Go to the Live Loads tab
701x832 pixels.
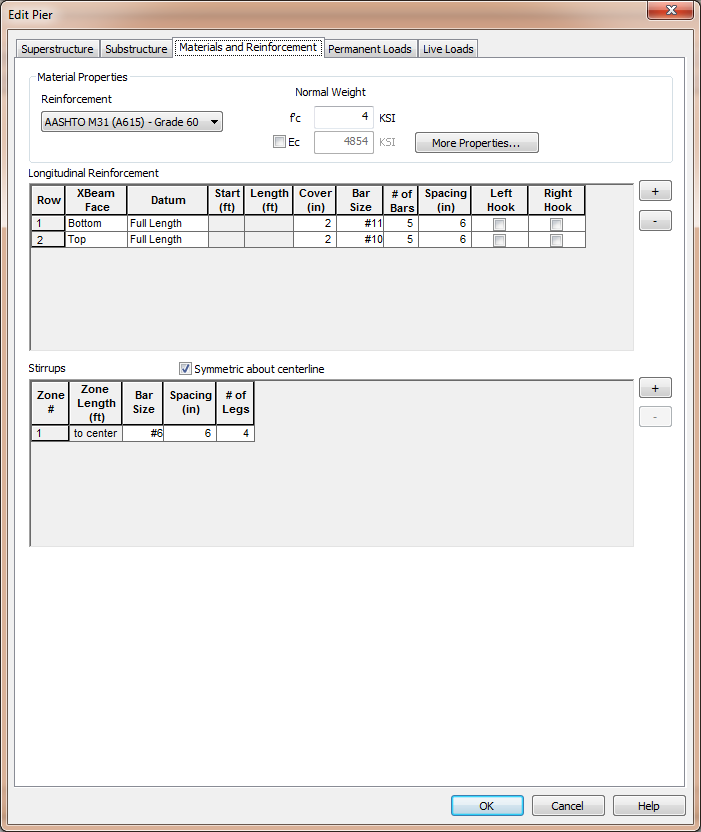[x=447, y=49]
